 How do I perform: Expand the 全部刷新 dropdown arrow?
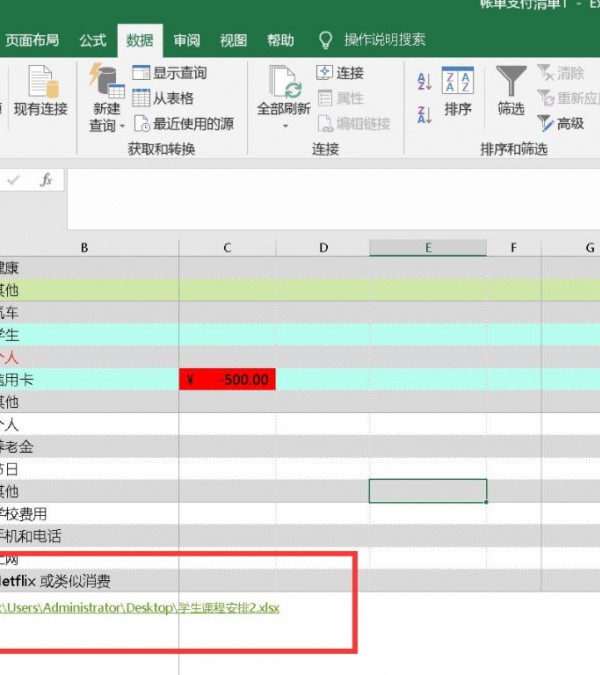285,126
